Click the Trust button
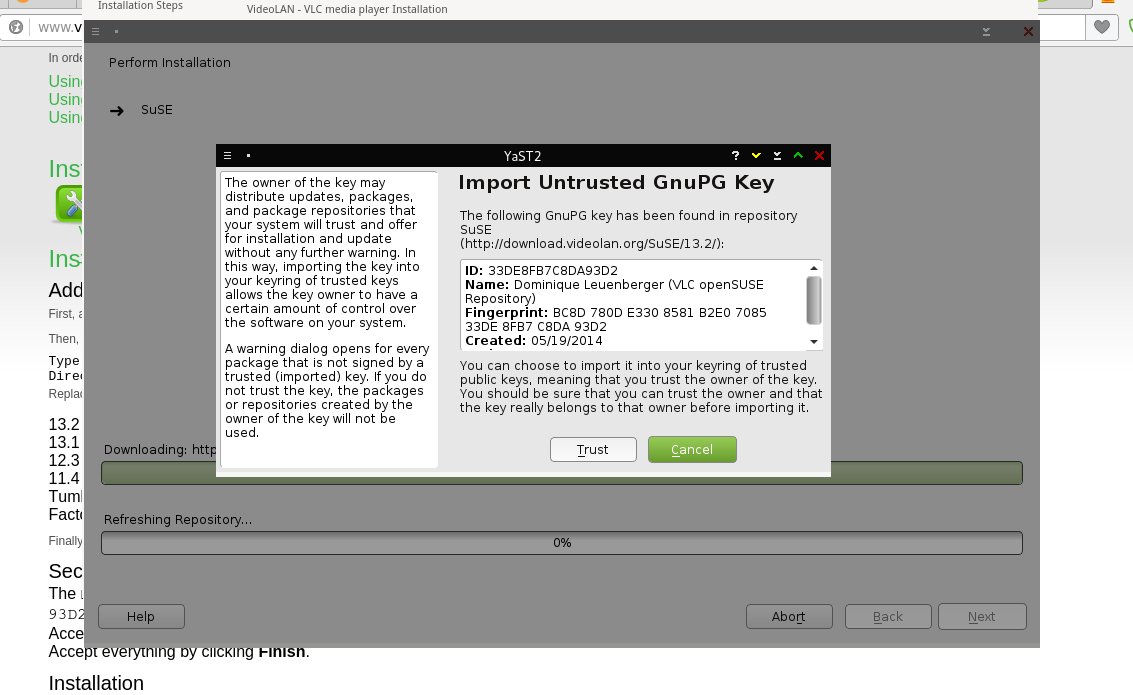This screenshot has width=1133, height=695. click(x=593, y=449)
